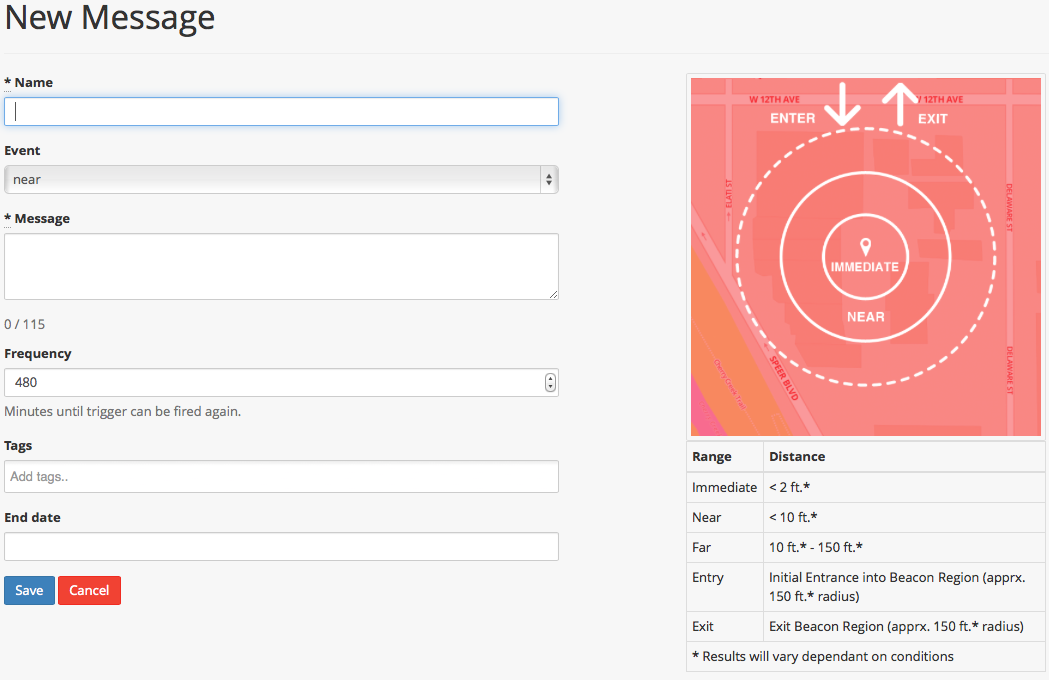Save the new message
Viewport: 1049px width, 680px height.
tap(29, 590)
